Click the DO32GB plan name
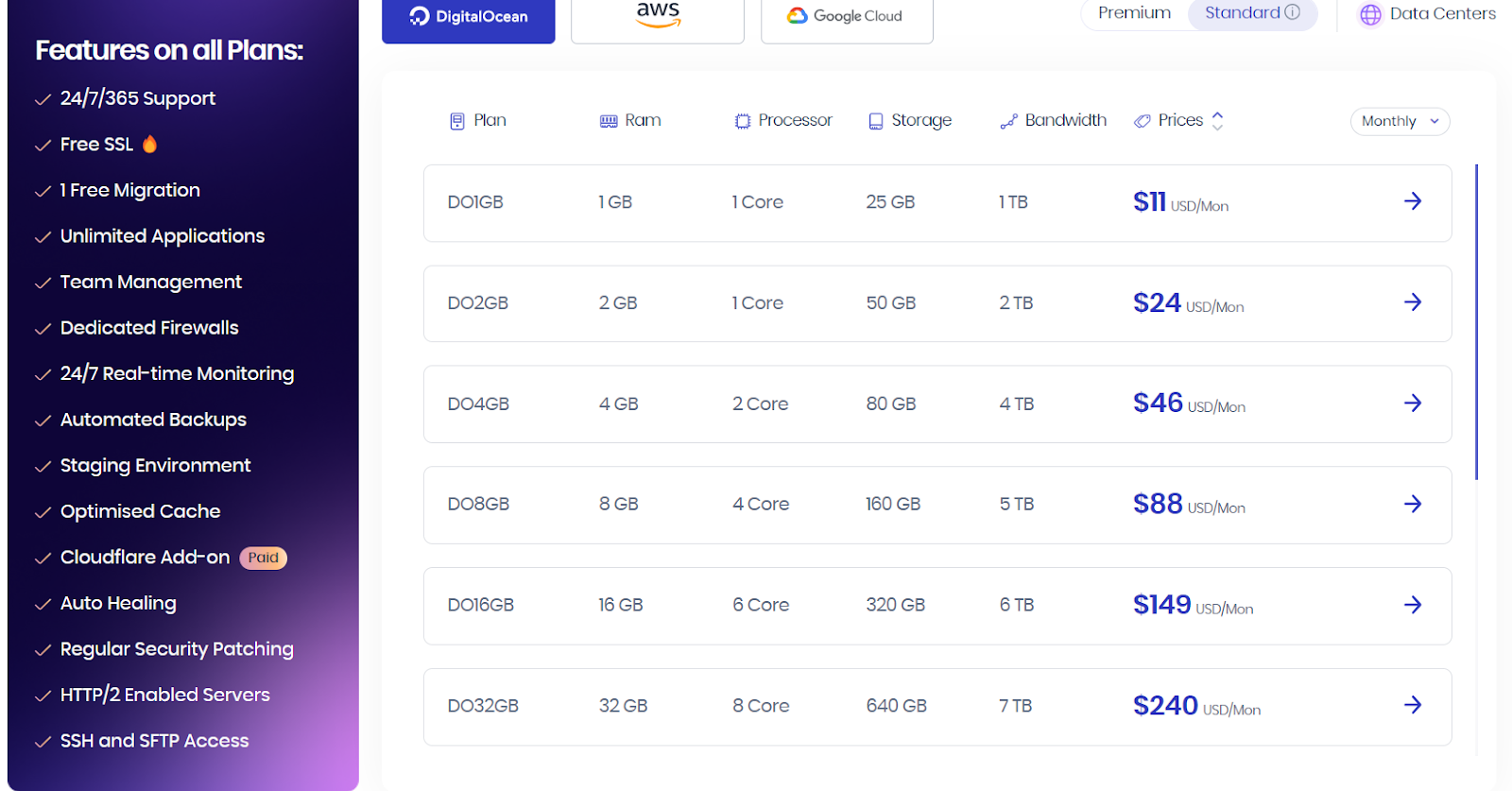Image resolution: width=1512 pixels, height=791 pixels. [483, 707]
